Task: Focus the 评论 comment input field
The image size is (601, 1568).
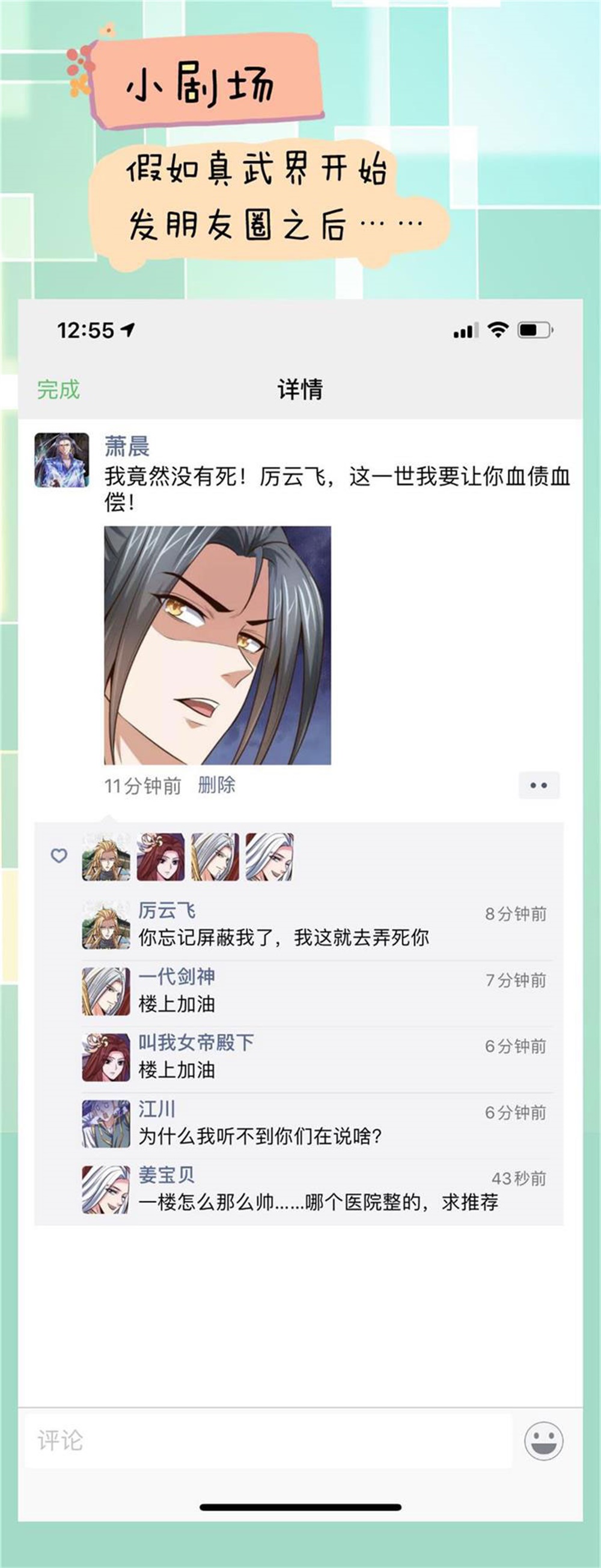Action: [268, 1441]
